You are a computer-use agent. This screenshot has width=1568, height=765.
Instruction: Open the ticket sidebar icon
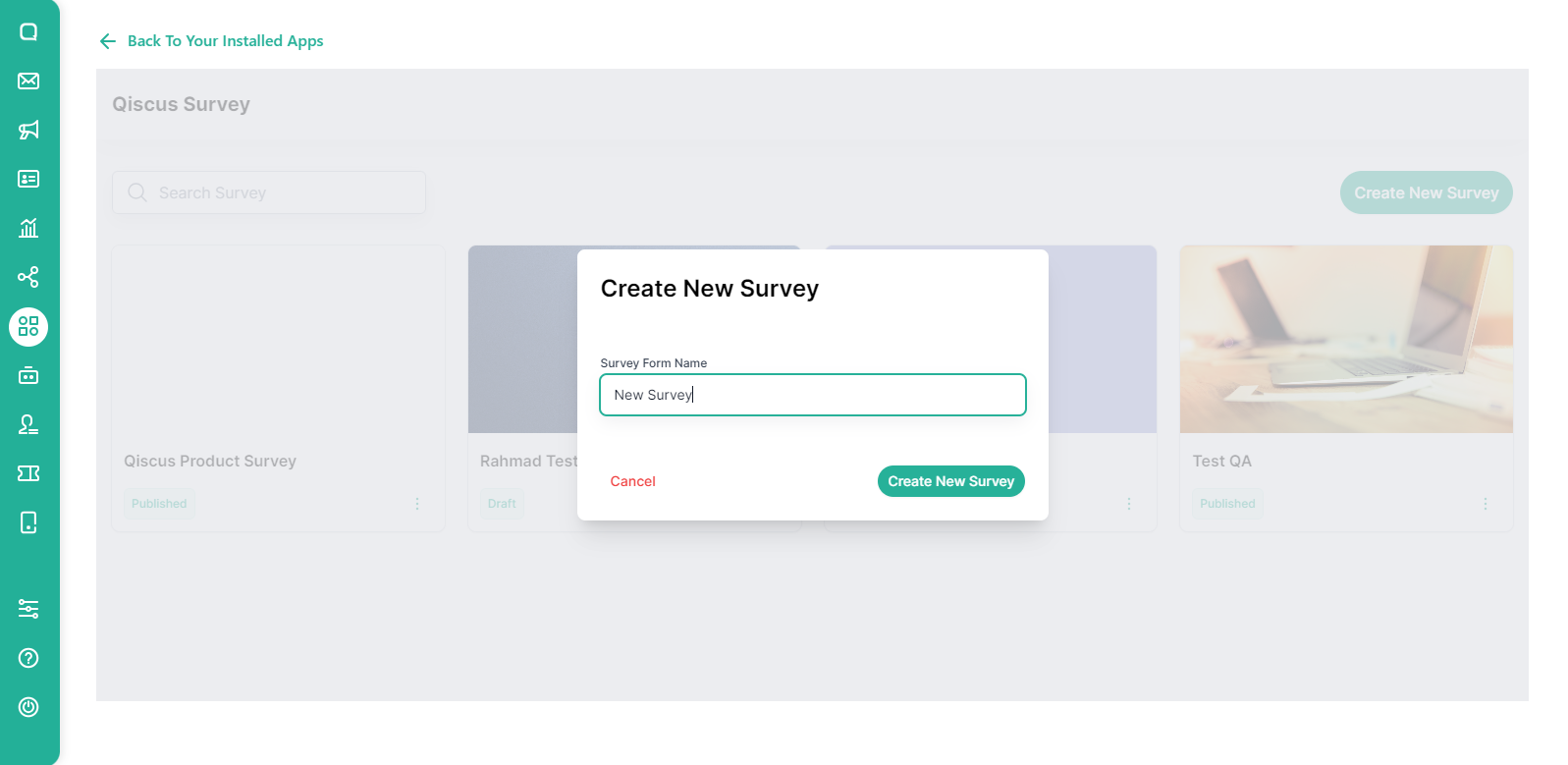coord(28,473)
